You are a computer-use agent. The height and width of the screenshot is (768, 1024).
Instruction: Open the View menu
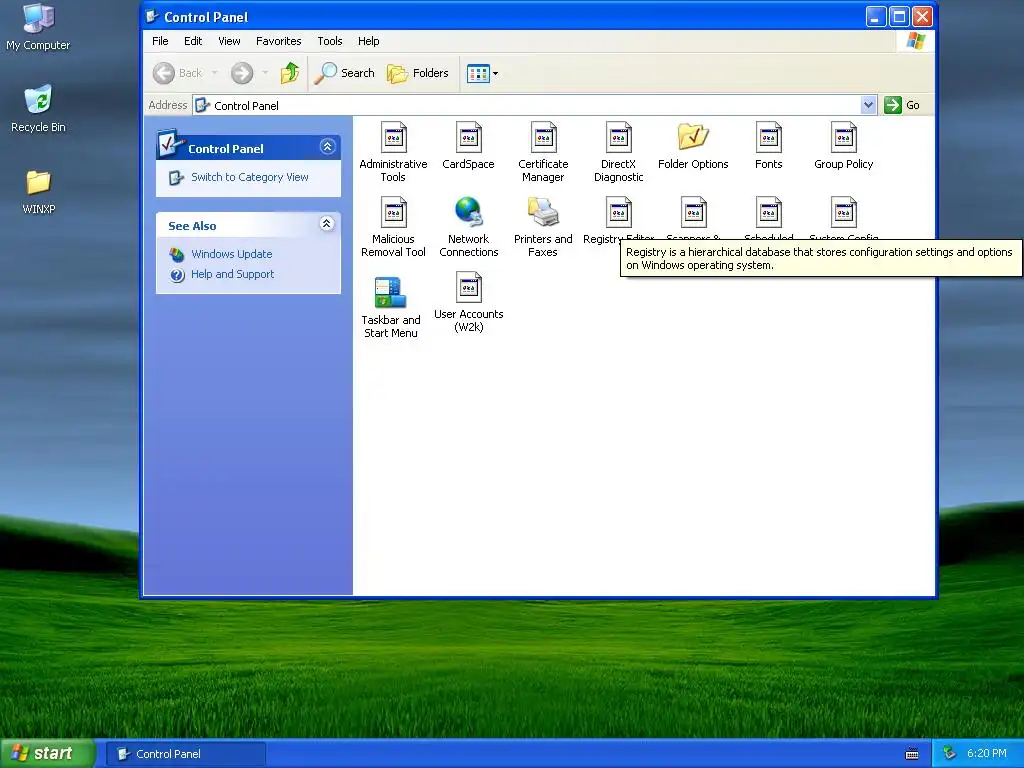click(x=229, y=41)
